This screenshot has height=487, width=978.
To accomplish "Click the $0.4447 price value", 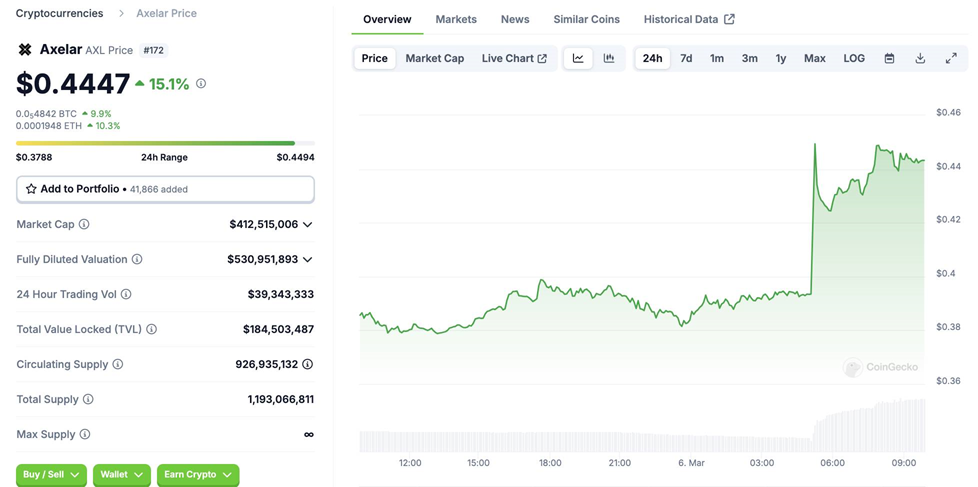I will (73, 84).
